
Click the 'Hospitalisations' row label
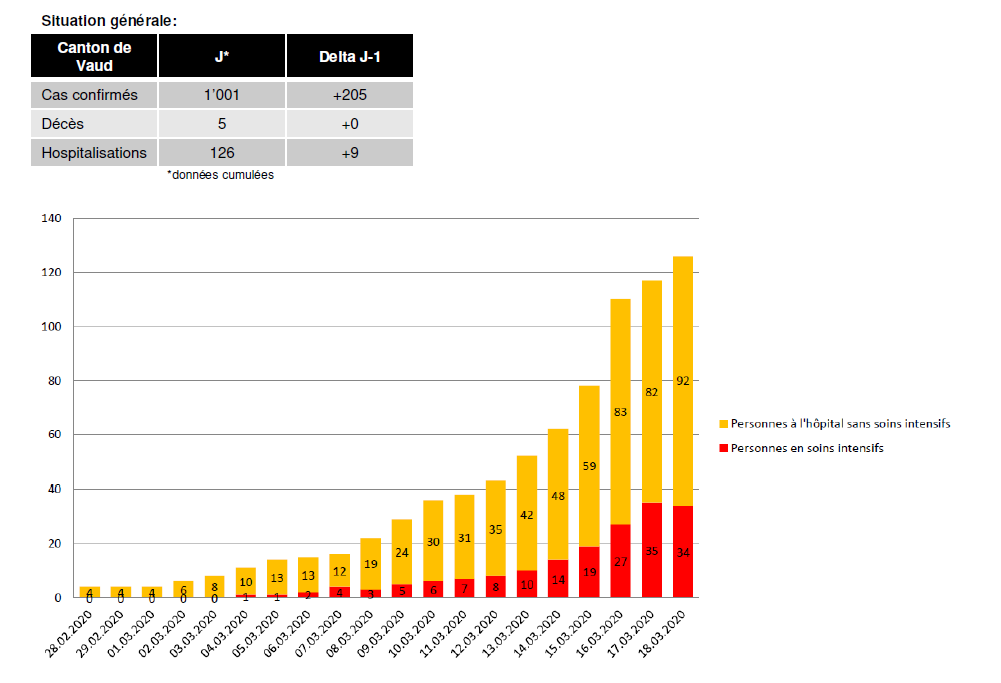(x=94, y=153)
